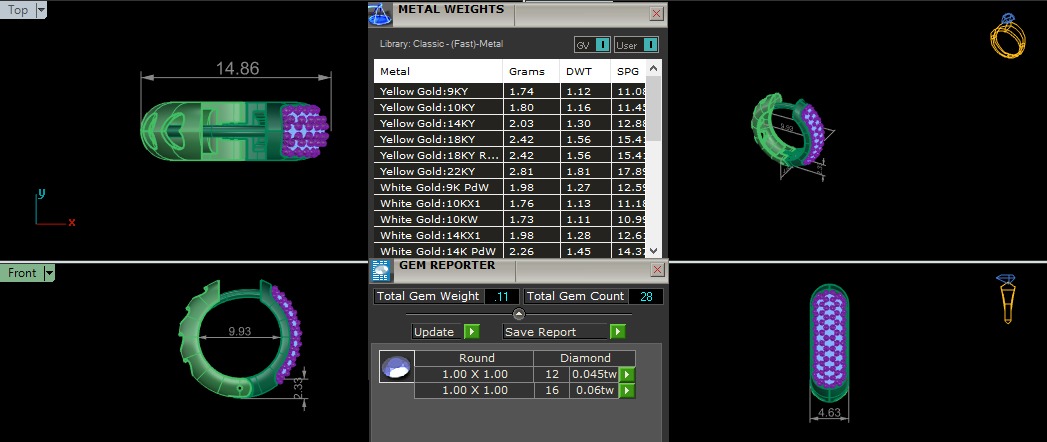Image resolution: width=1047 pixels, height=442 pixels.
Task: Click the gem quantity cell showing 12
Action: [x=552, y=375]
